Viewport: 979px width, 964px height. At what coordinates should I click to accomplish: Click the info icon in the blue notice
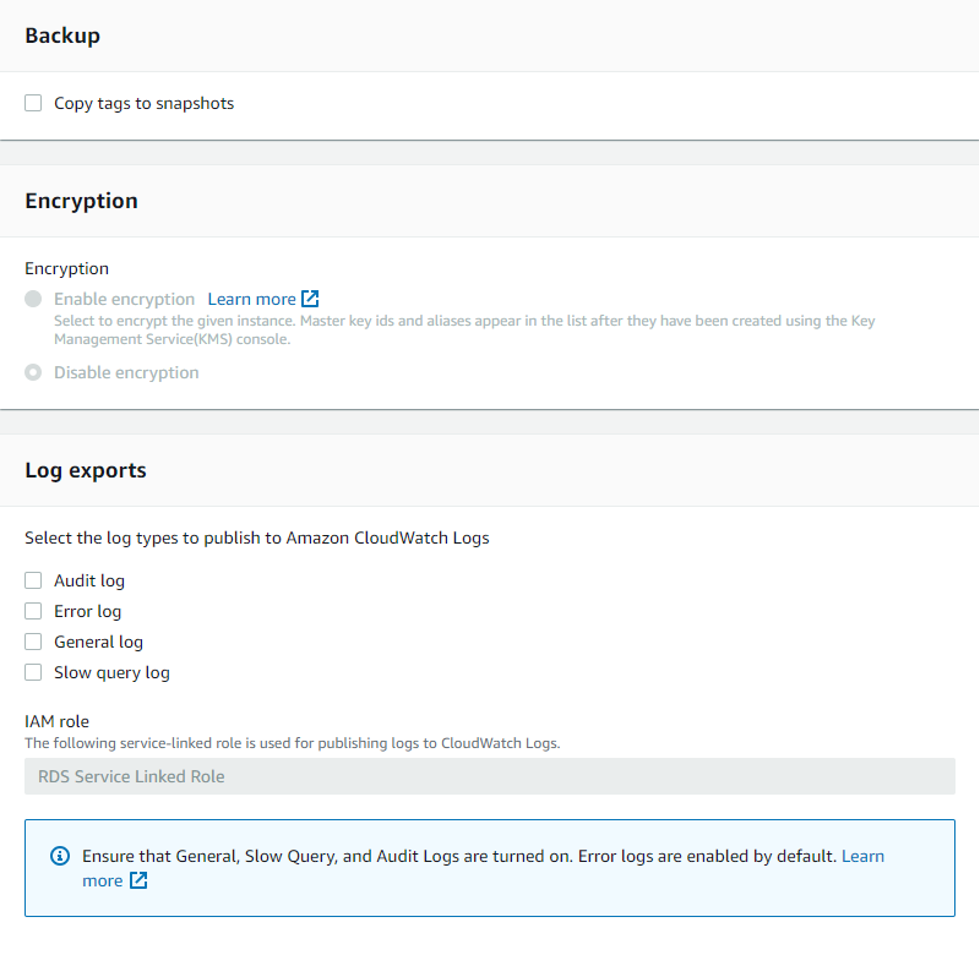pyautogui.click(x=60, y=856)
